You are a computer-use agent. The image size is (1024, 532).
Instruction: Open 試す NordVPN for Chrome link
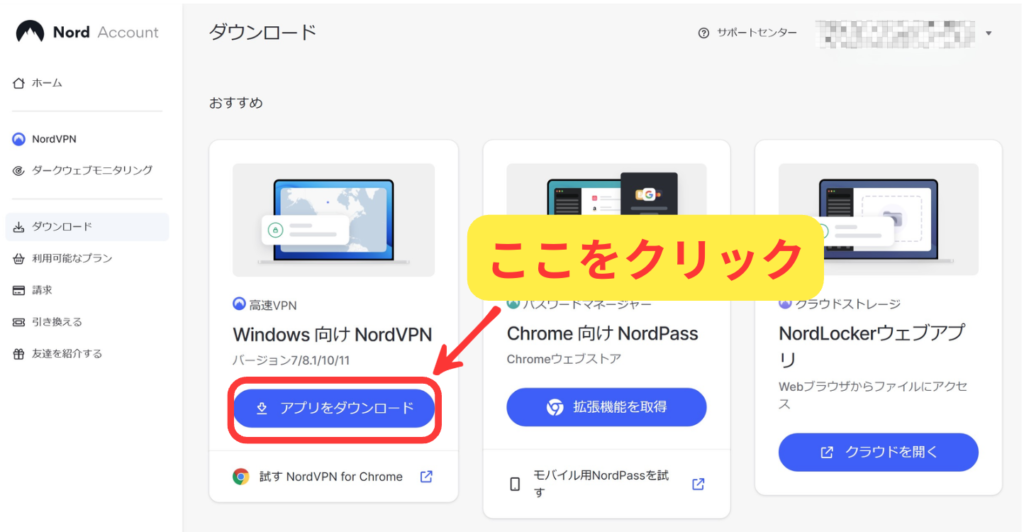pyautogui.click(x=330, y=477)
